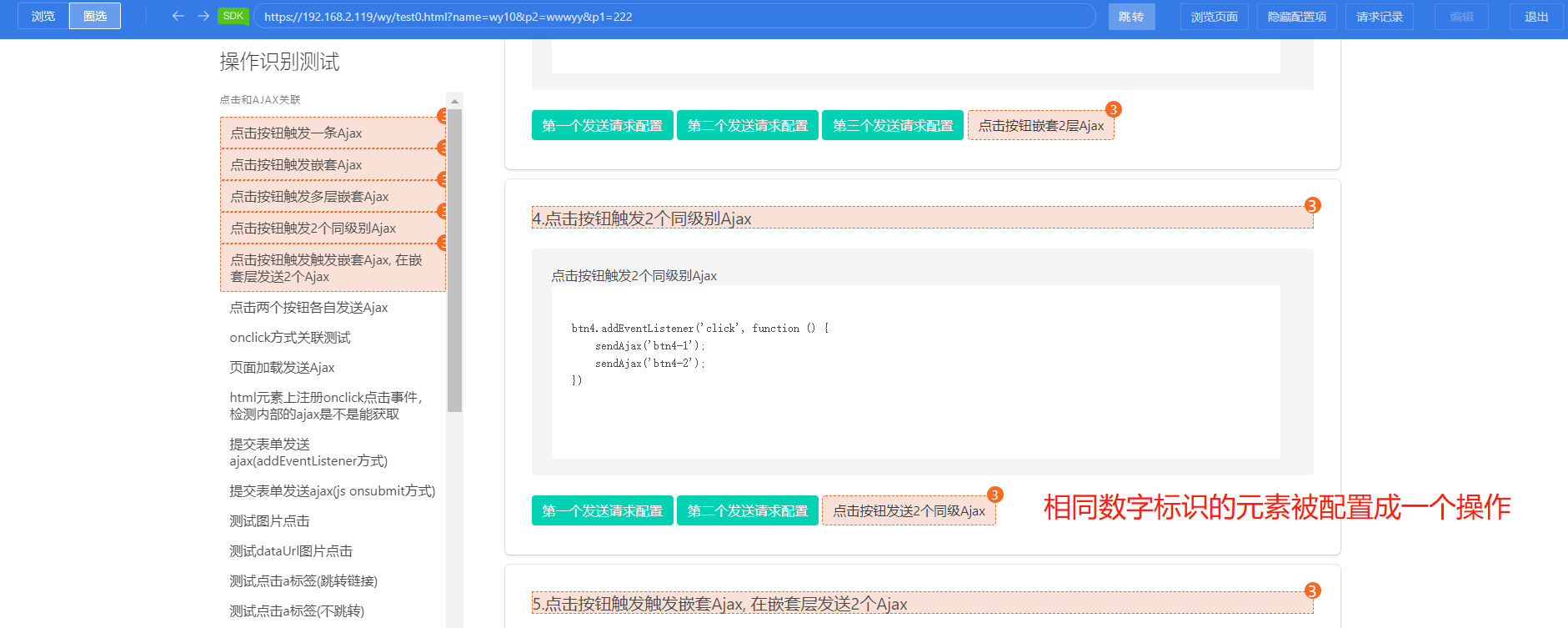Click 点击按钮嵌套2层Ajax button
Screen dimensions: 1568x628
pos(1040,125)
